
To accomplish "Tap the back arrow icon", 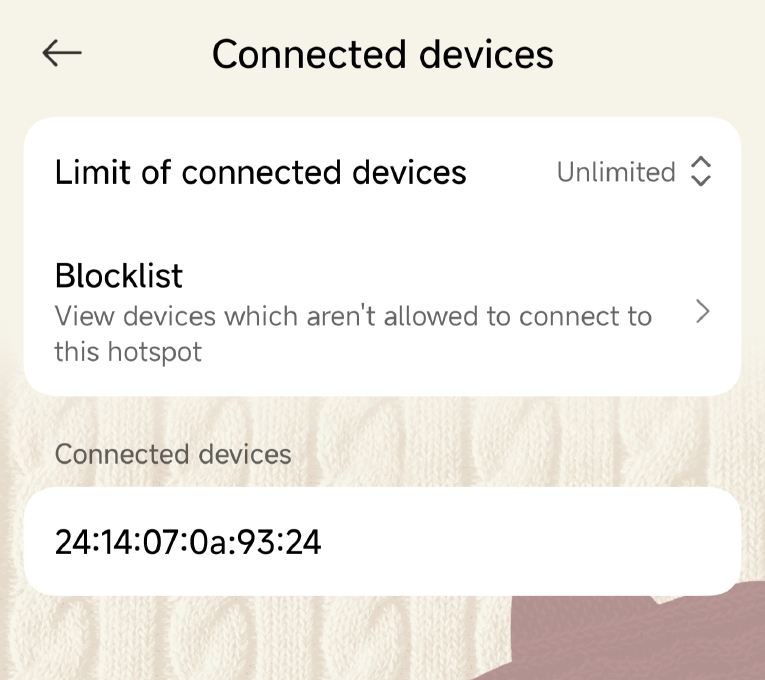I will [62, 54].
